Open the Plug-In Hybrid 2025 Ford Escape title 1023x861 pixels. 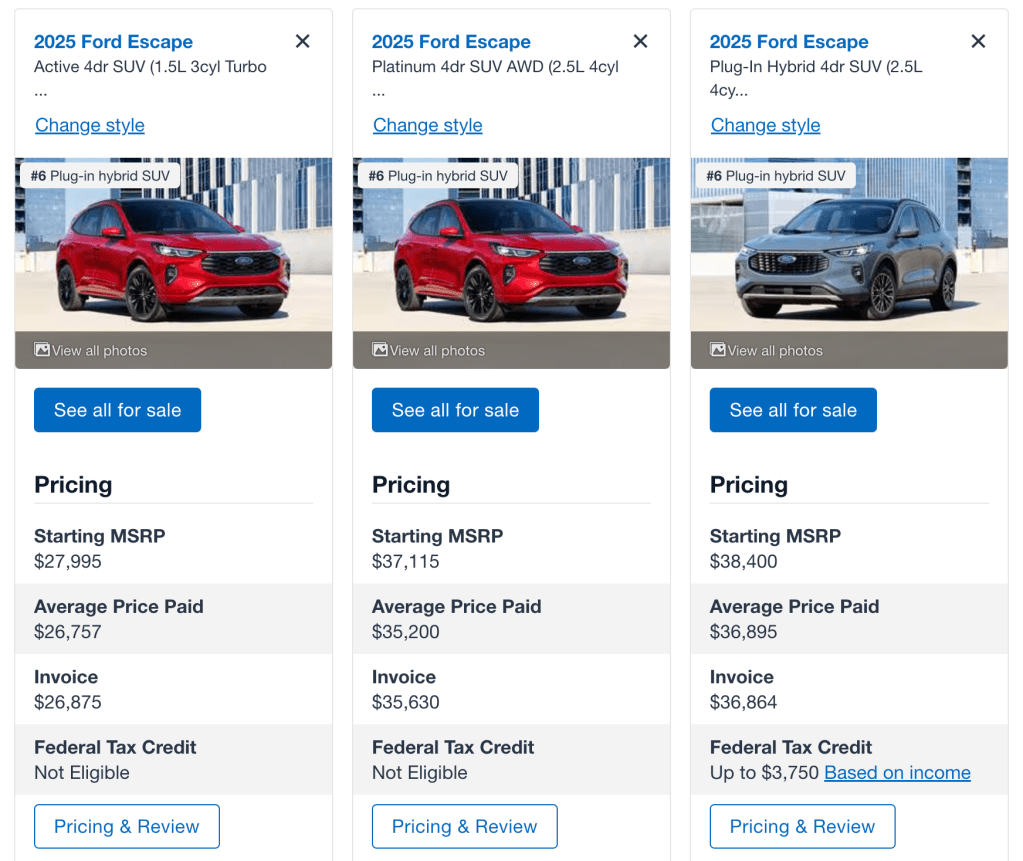pos(789,42)
